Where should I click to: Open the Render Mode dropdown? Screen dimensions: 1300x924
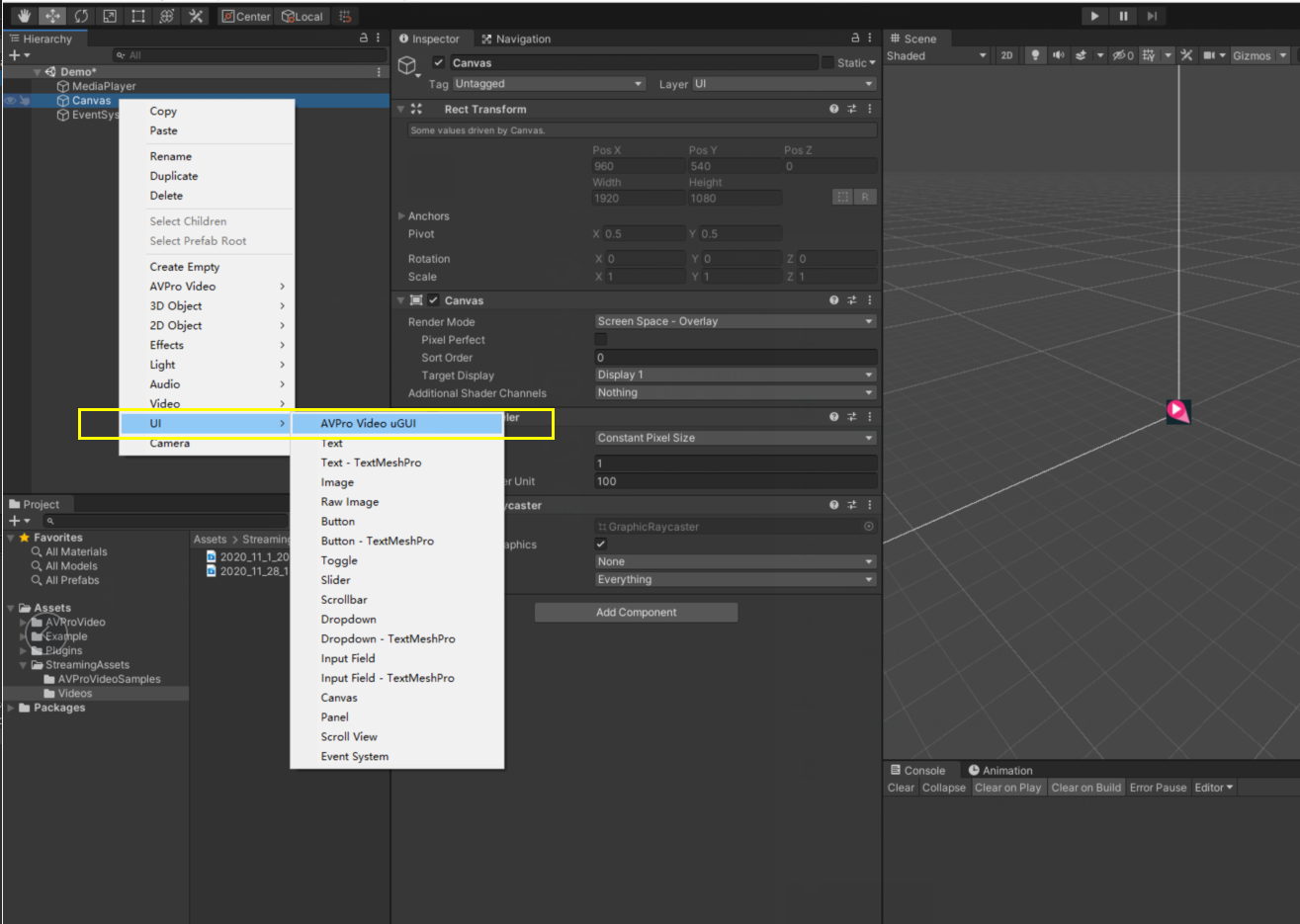click(735, 320)
